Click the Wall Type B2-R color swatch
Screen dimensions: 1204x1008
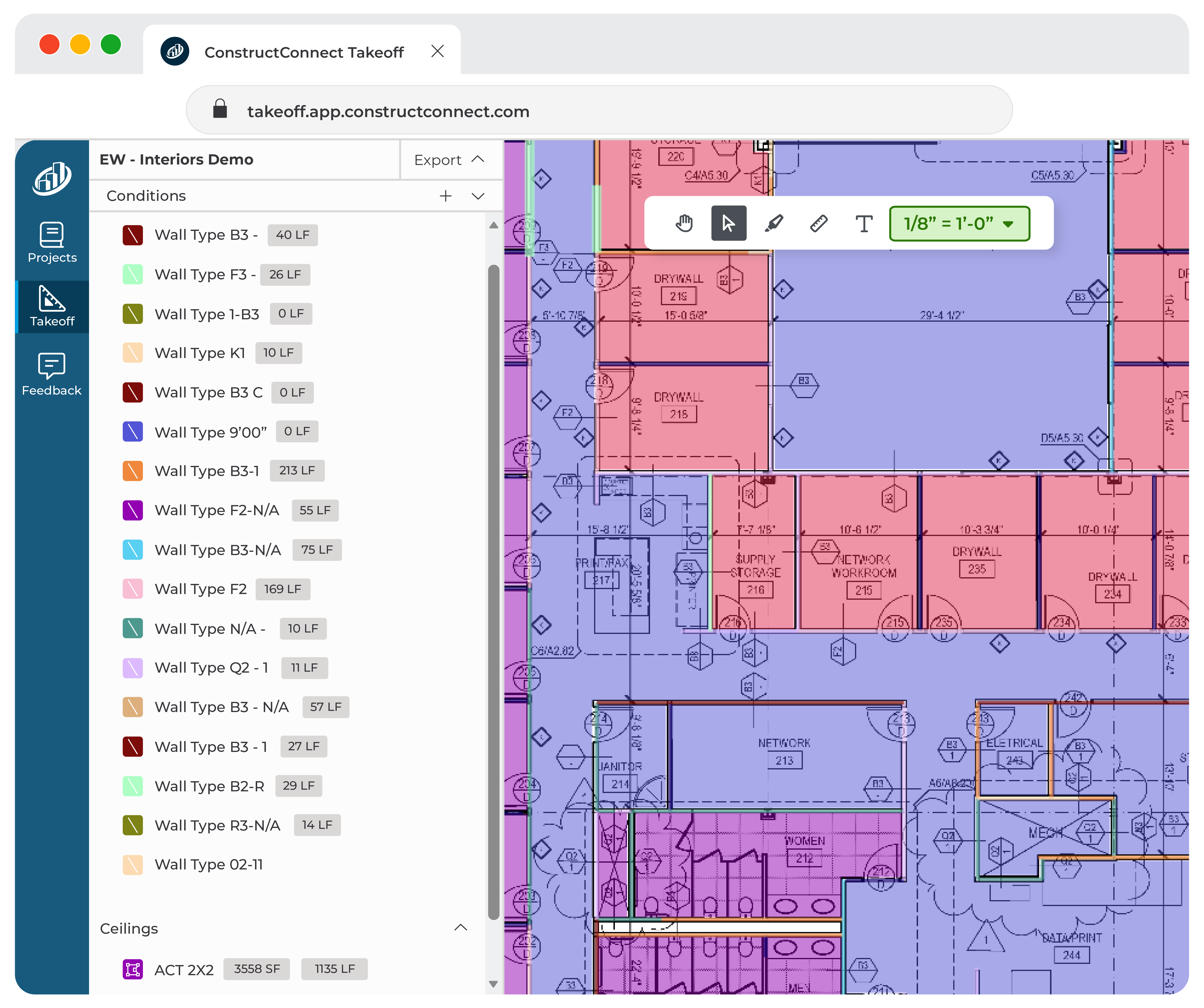pyautogui.click(x=132, y=786)
